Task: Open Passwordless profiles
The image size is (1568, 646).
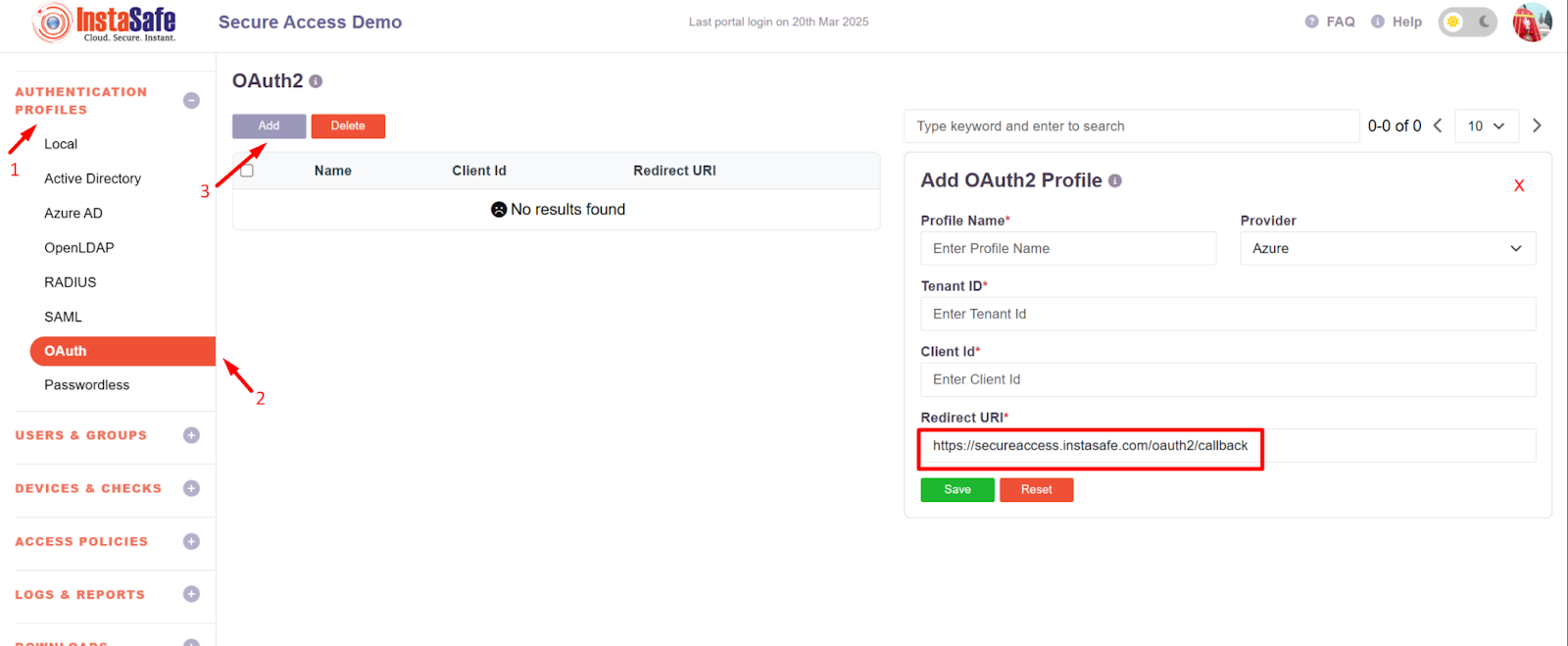Action: 87,385
